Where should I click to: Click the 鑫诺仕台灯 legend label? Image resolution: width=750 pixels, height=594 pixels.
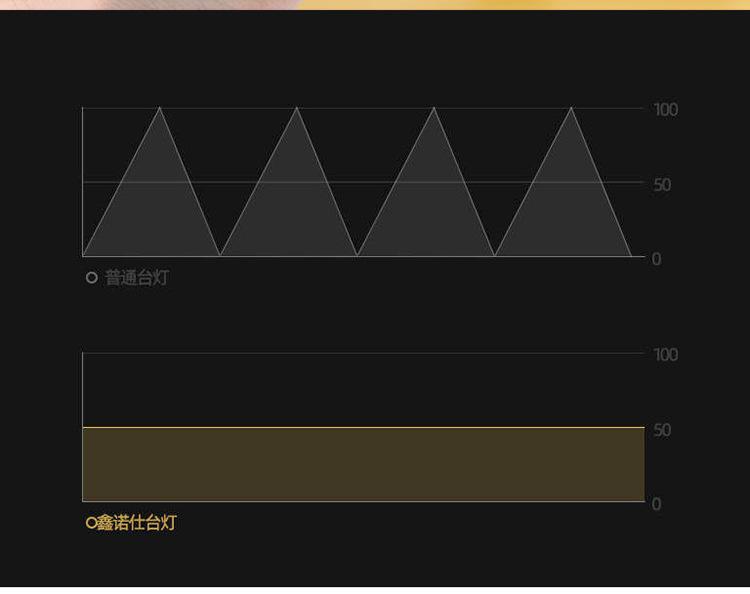137,522
